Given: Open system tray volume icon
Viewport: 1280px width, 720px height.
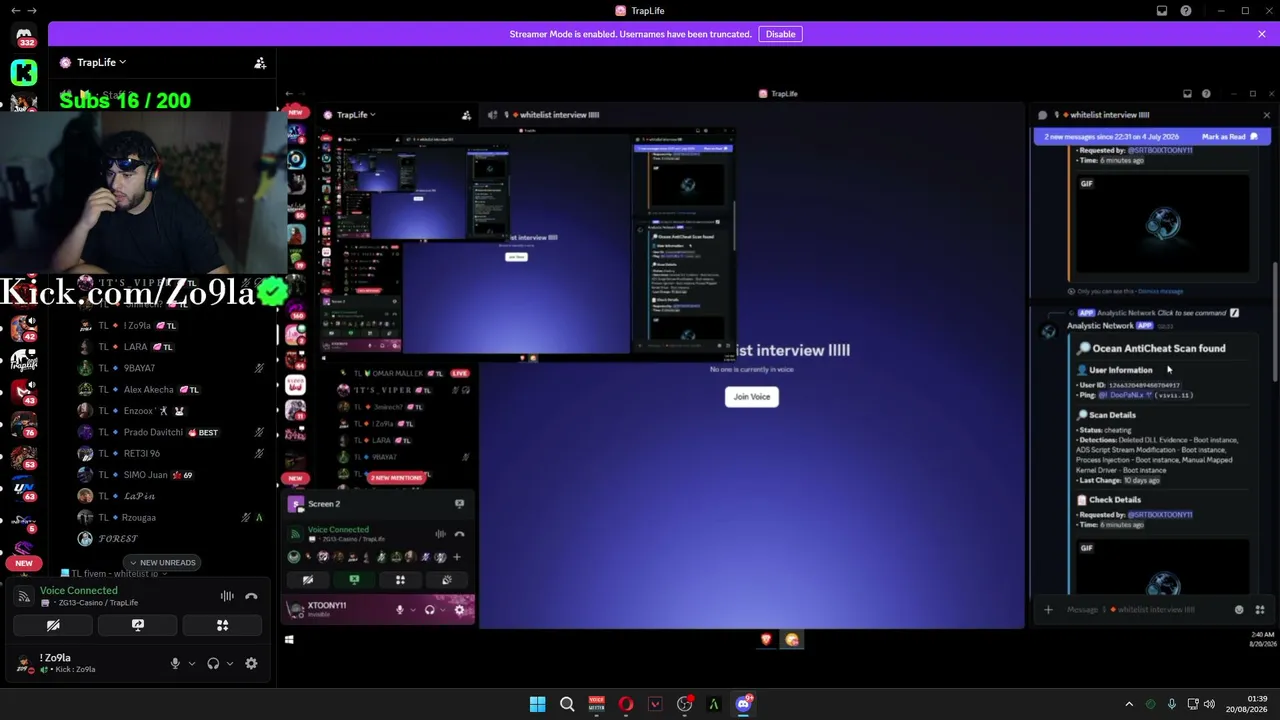Looking at the screenshot, I should pos(1209,704).
